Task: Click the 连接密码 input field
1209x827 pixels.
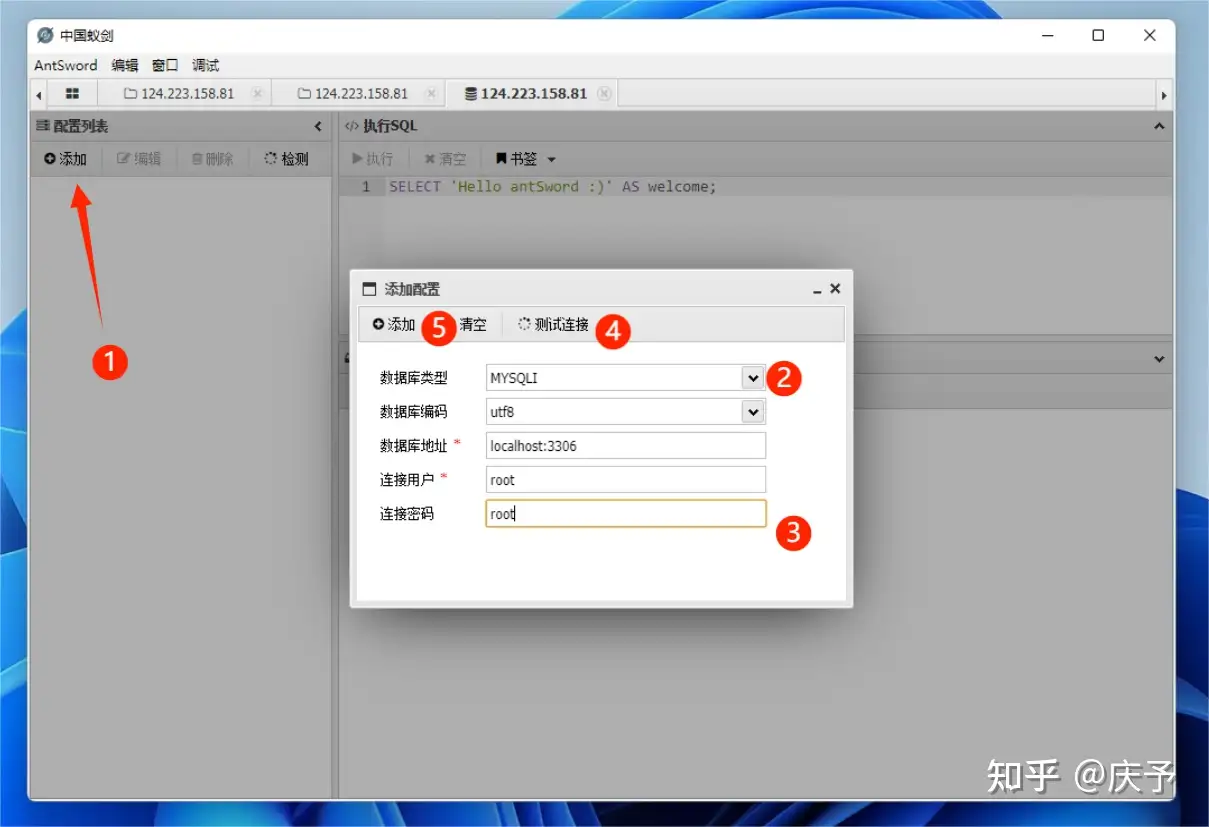Action: tap(625, 514)
